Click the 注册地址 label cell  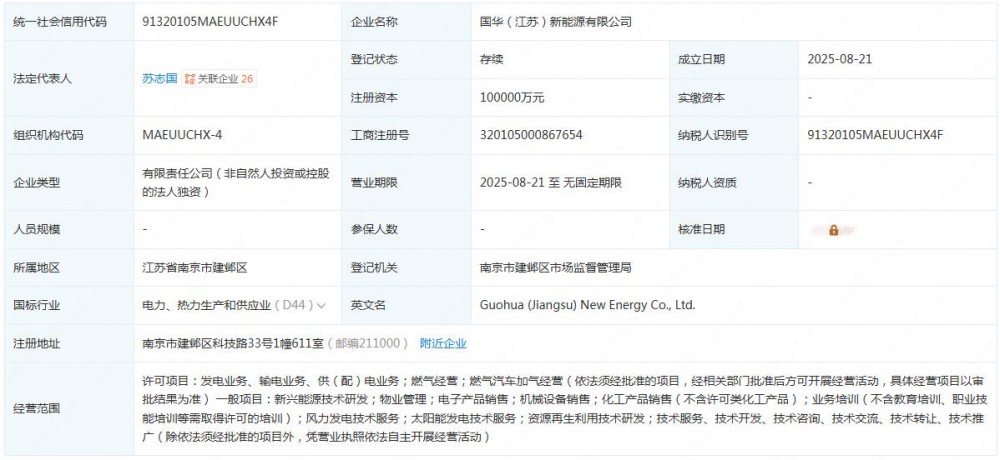click(69, 343)
